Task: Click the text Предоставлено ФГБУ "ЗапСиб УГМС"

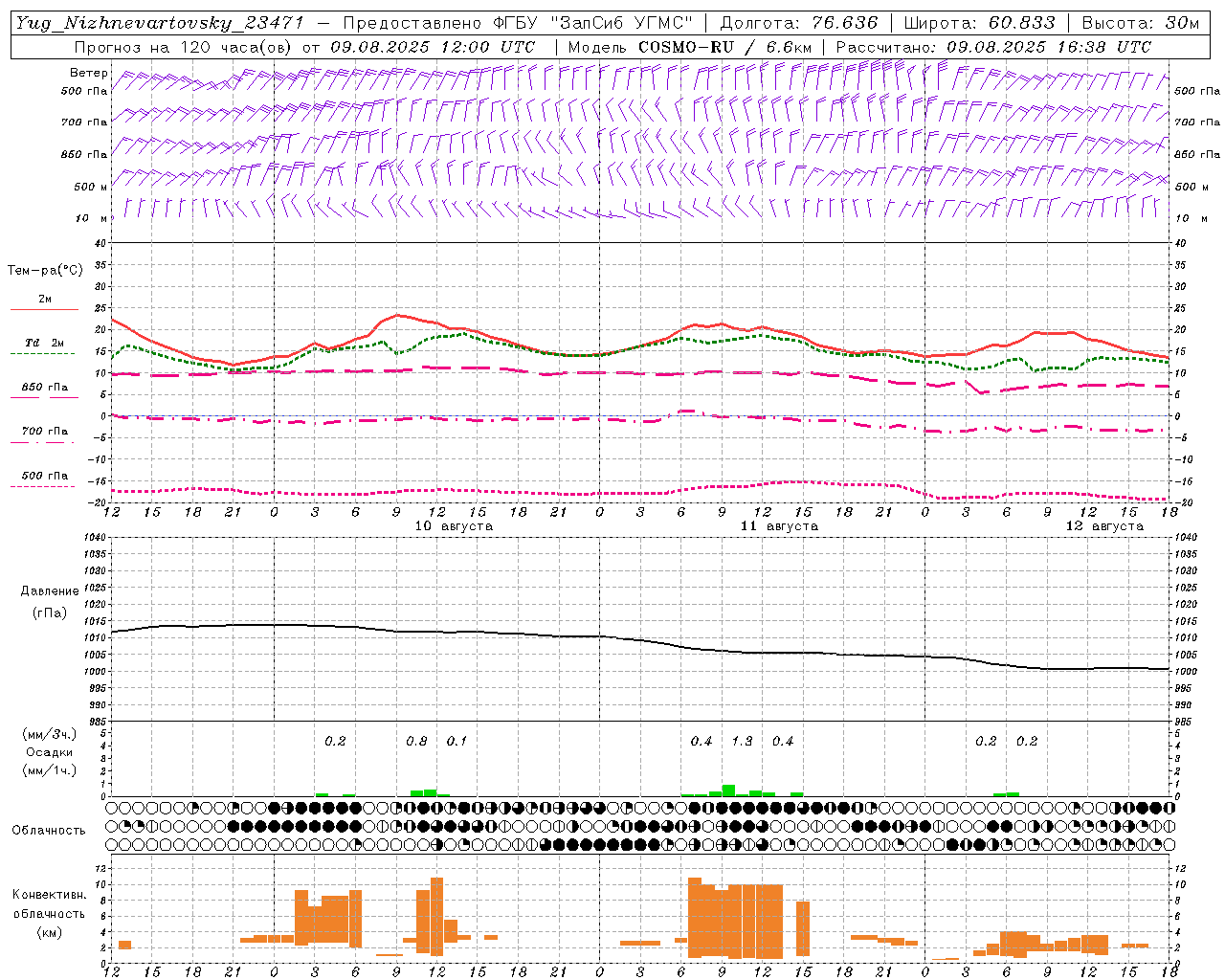Action: 518,23
